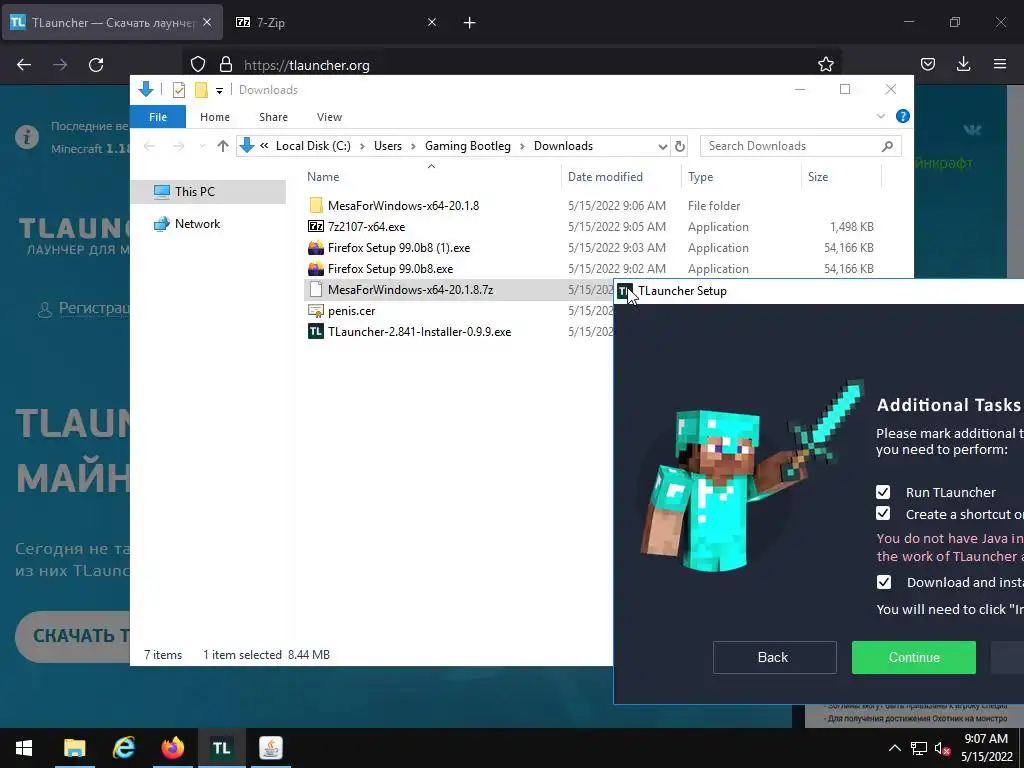The image size is (1024, 768).
Task: Select MesaForWindows-x64-20.1.8.7z archive
Action: [x=410, y=289]
